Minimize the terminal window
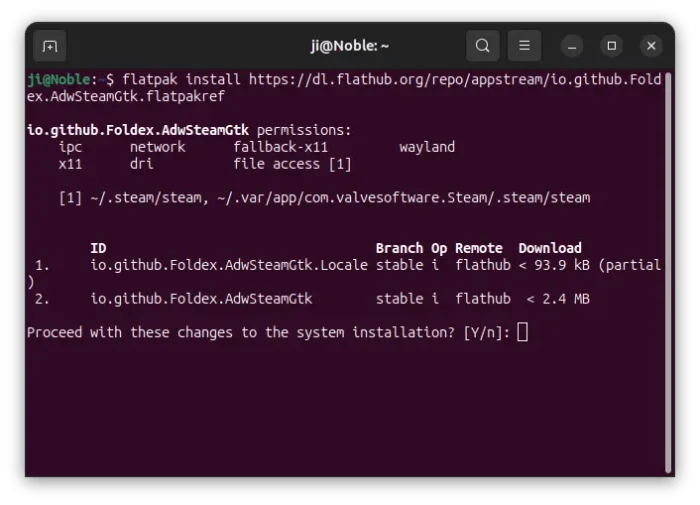This screenshot has width=700, height=505. [572, 46]
